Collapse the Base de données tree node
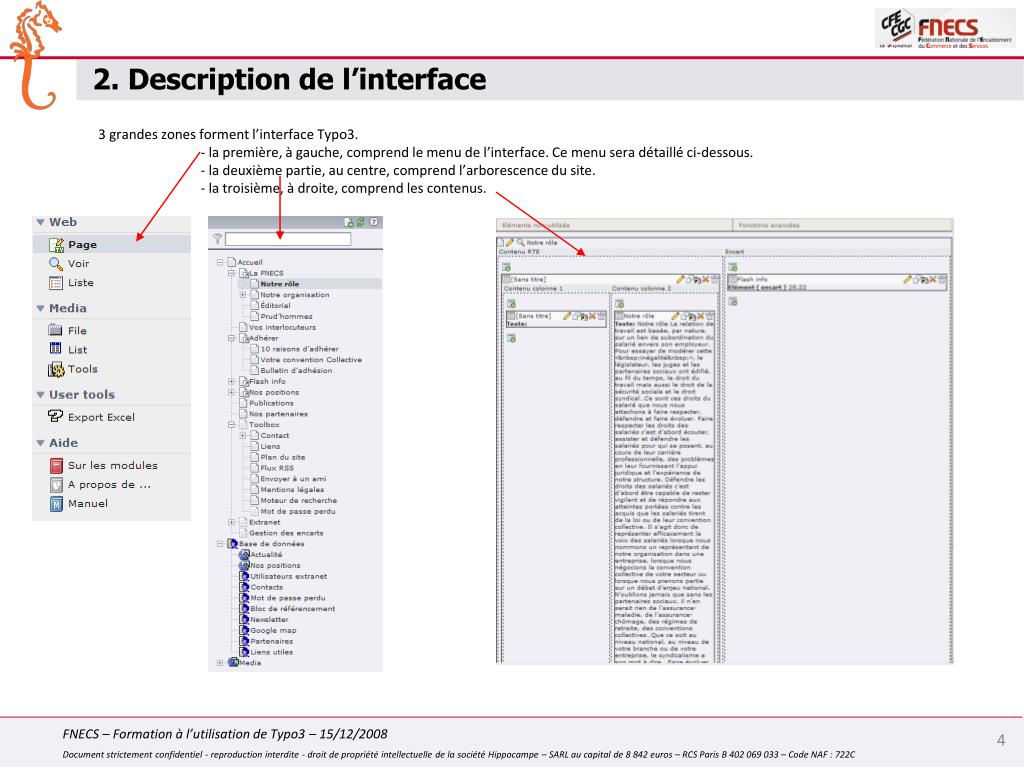 click(x=220, y=543)
